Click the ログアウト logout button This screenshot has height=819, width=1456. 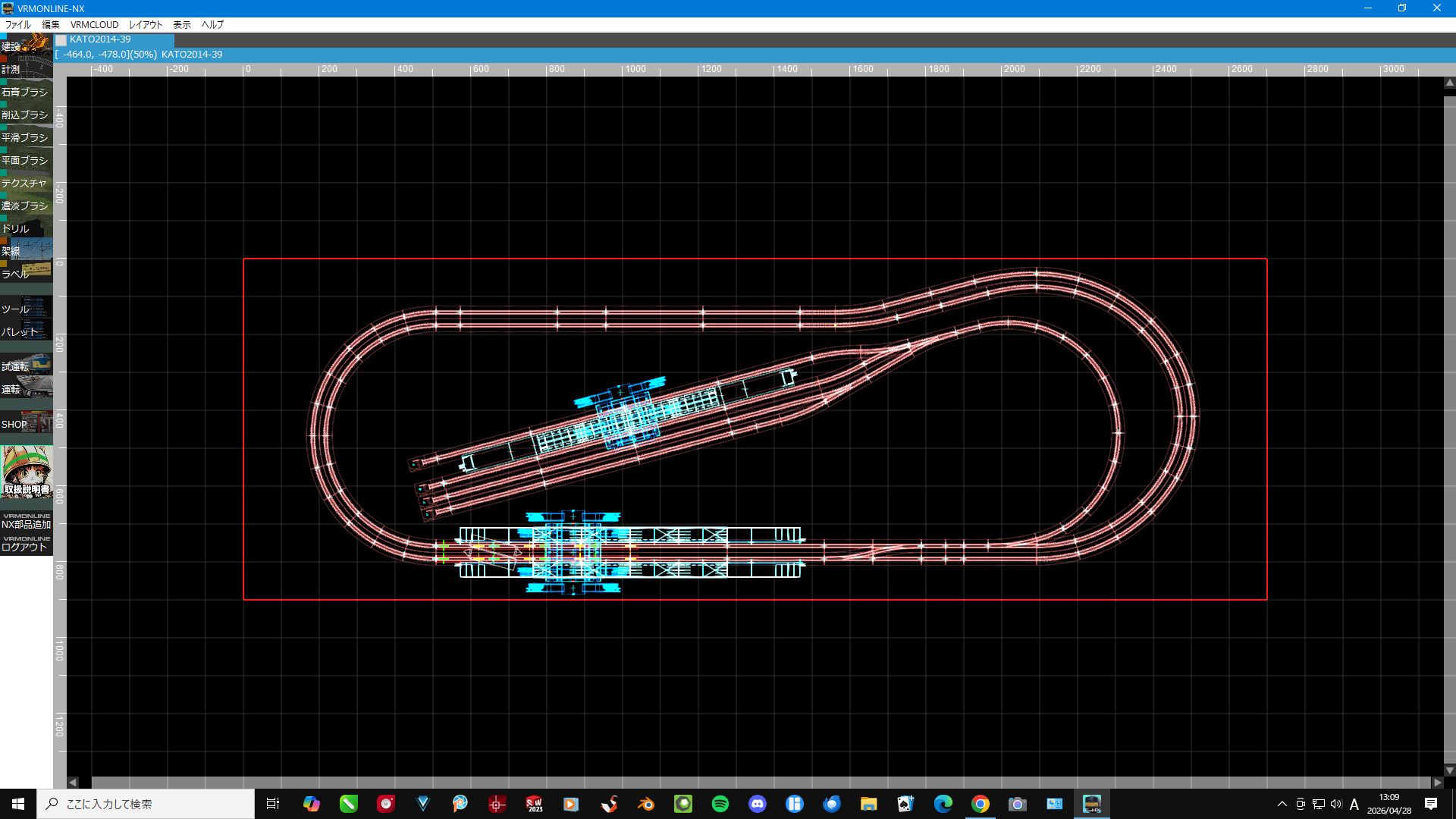click(27, 544)
